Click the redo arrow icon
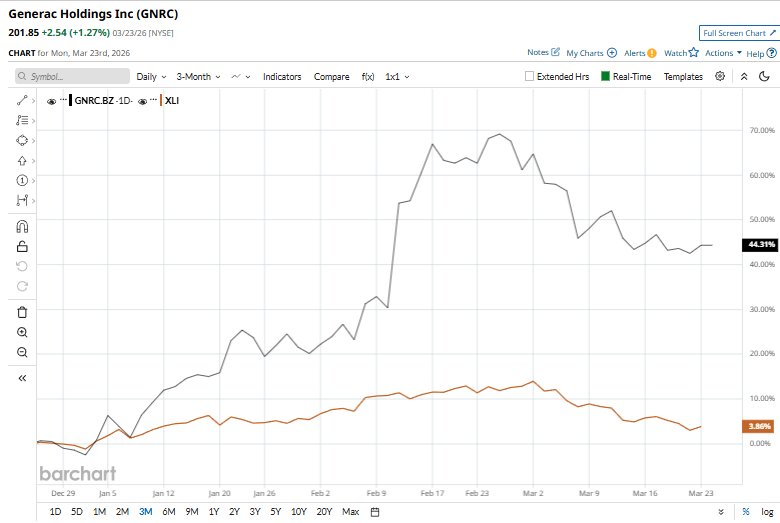The height and width of the screenshot is (523, 780). [22, 286]
